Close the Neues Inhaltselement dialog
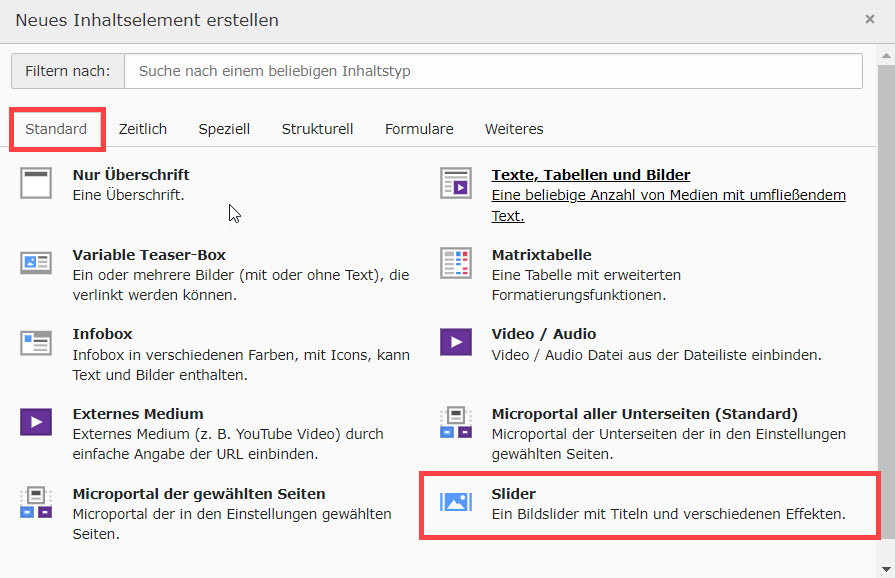895x578 pixels. coord(870,19)
